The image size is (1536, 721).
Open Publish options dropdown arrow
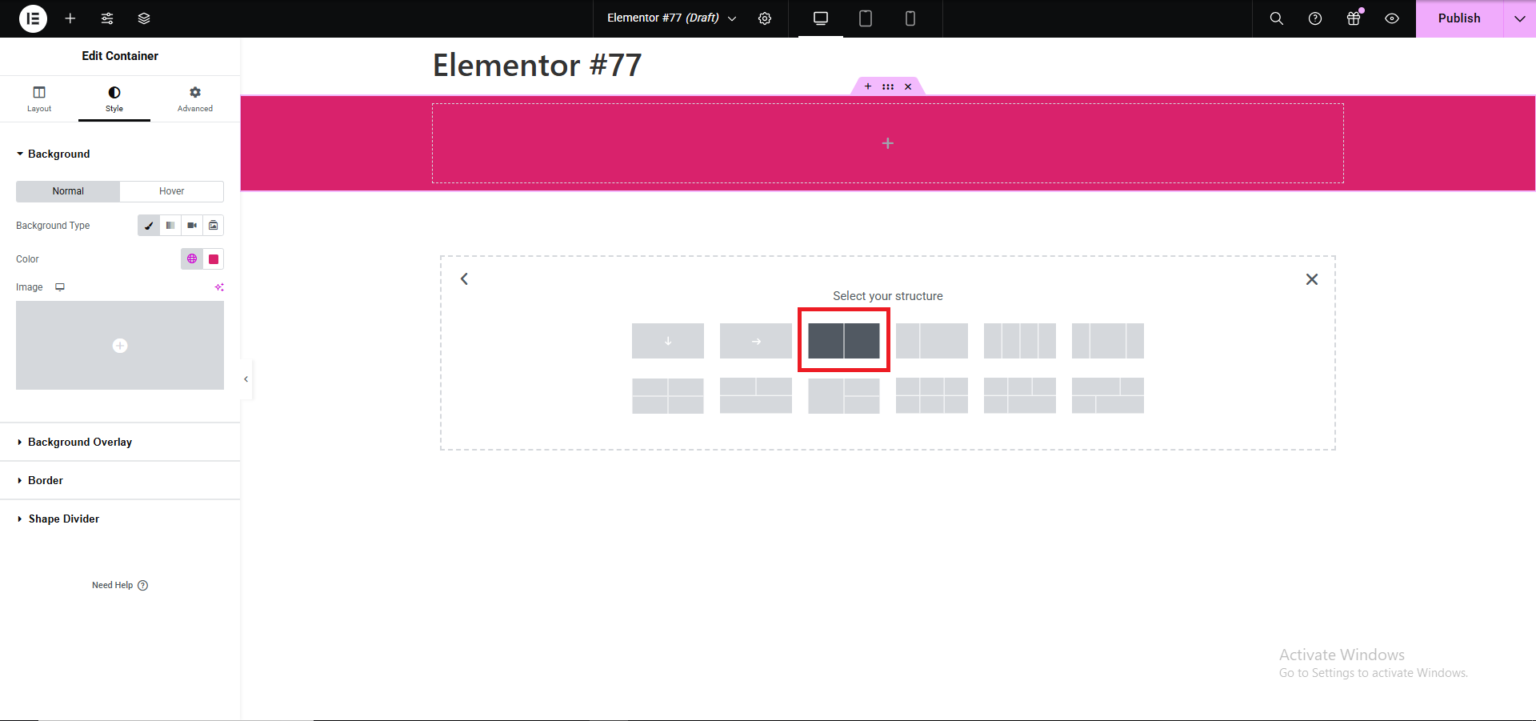(1519, 18)
